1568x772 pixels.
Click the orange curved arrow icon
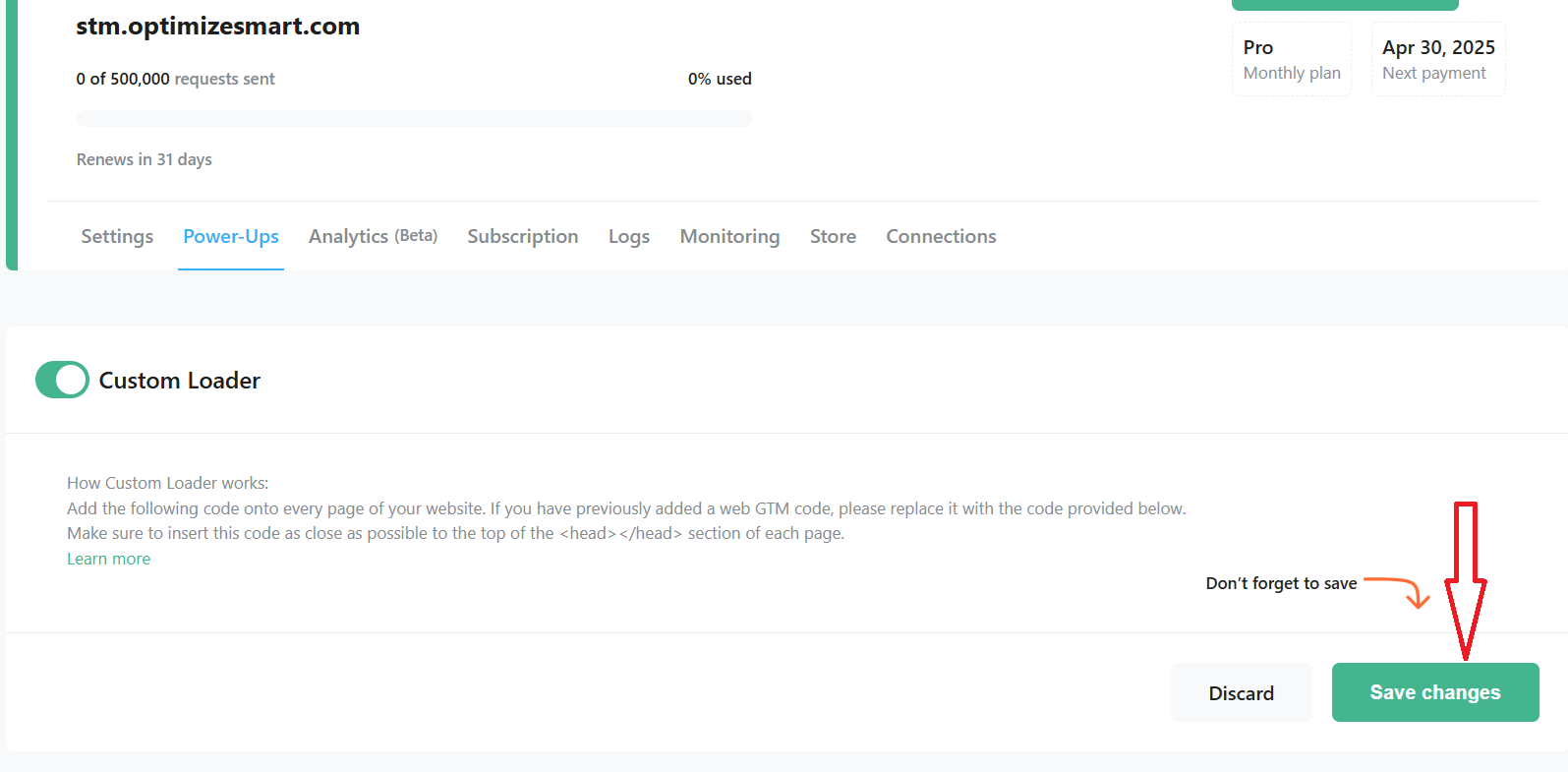point(1399,590)
